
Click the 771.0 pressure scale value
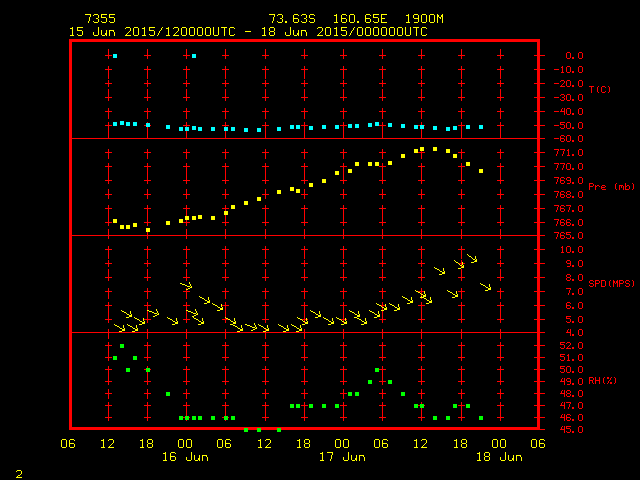click(x=568, y=152)
